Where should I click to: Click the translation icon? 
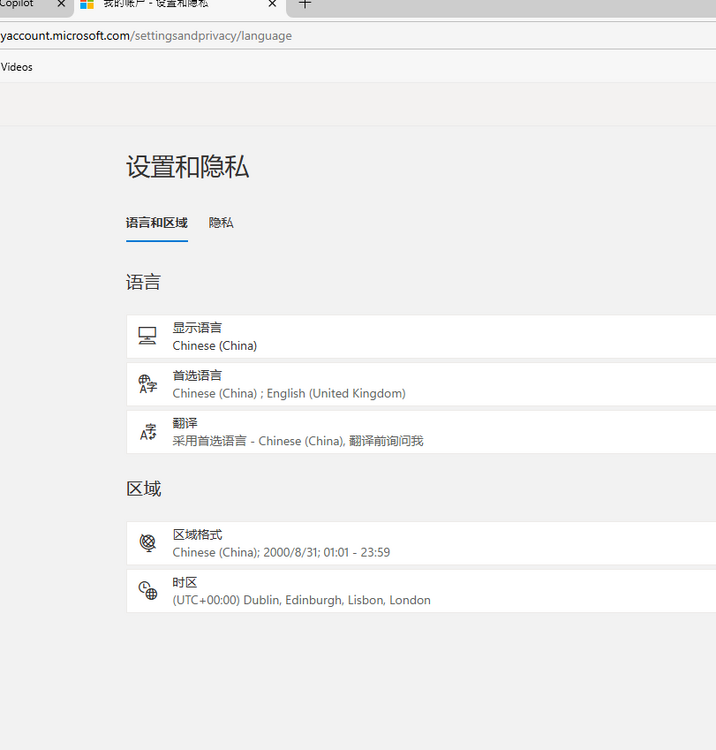point(148,432)
